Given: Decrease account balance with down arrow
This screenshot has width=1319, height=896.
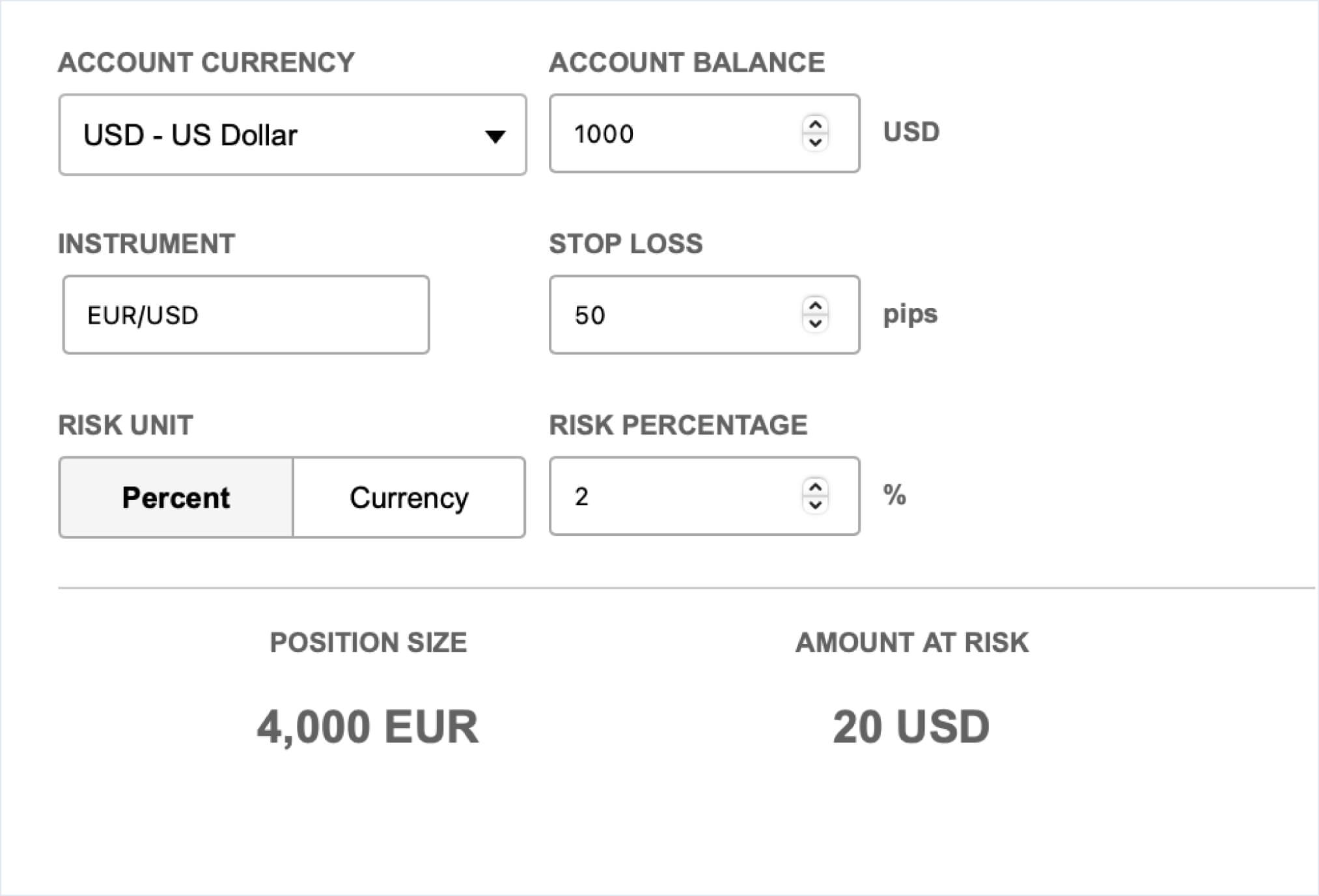Looking at the screenshot, I should click(815, 142).
